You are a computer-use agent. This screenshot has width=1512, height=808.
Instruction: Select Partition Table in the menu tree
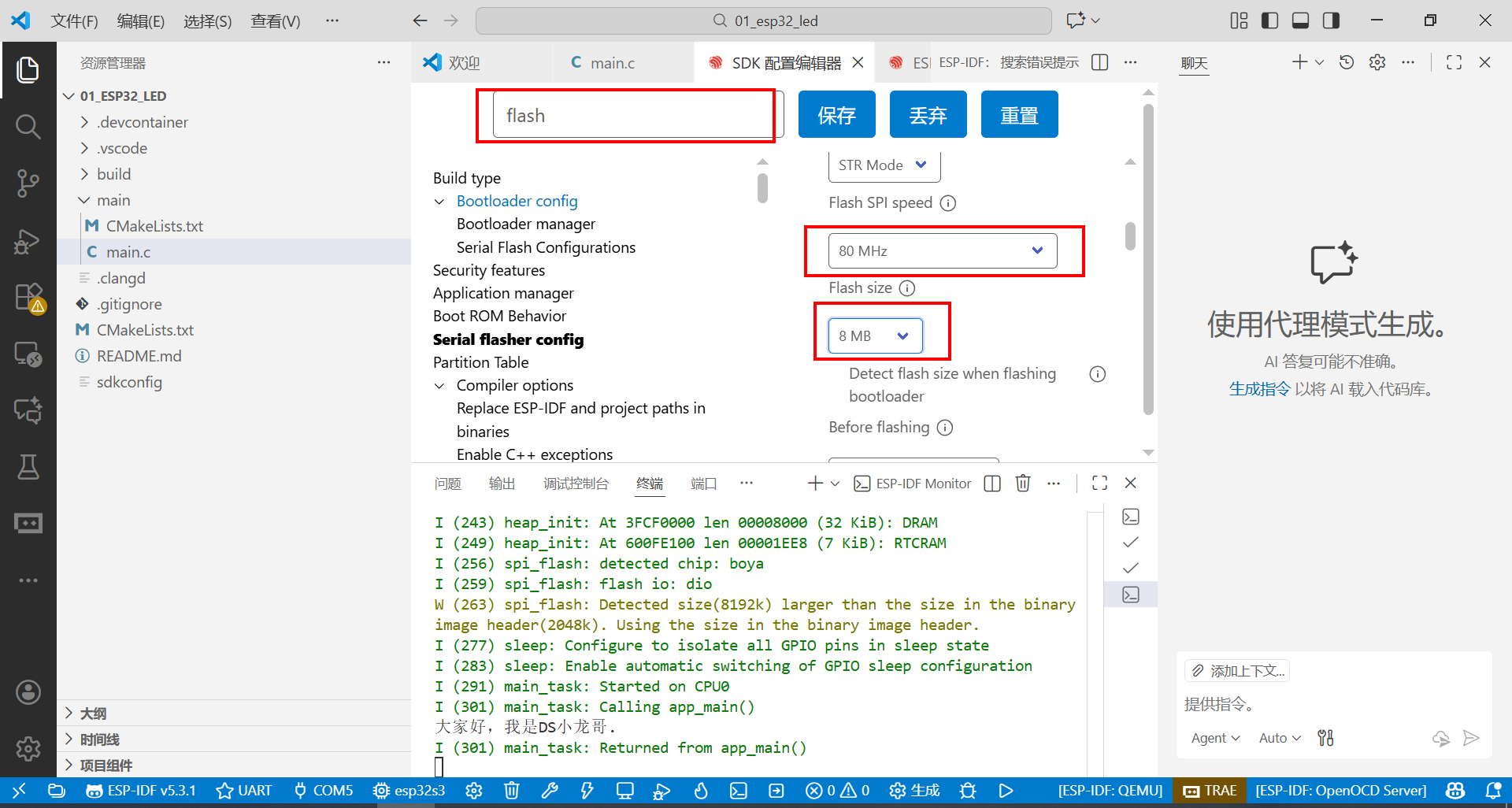pos(481,362)
